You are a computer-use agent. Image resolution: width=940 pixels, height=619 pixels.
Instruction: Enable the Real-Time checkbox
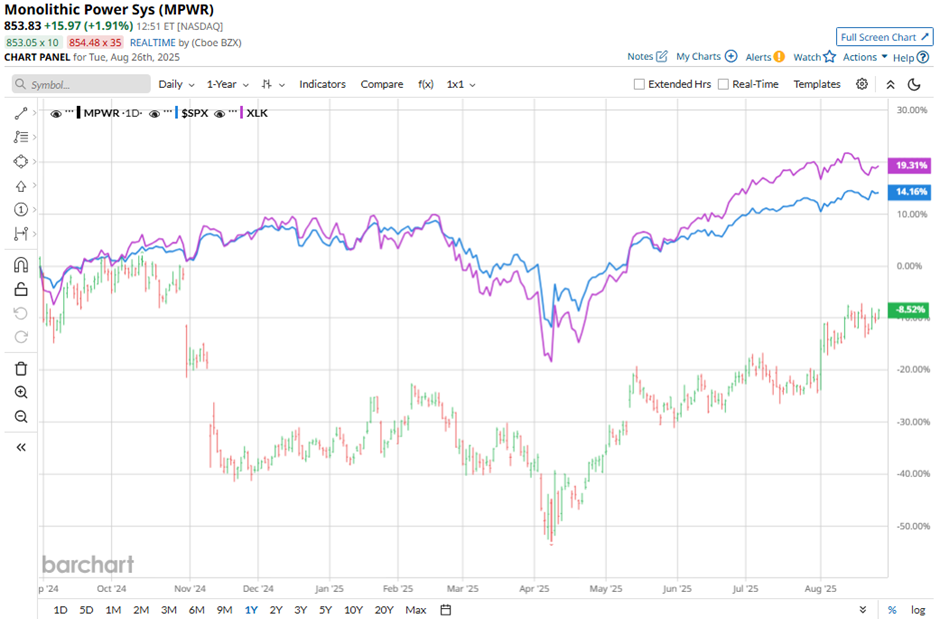pyautogui.click(x=723, y=84)
